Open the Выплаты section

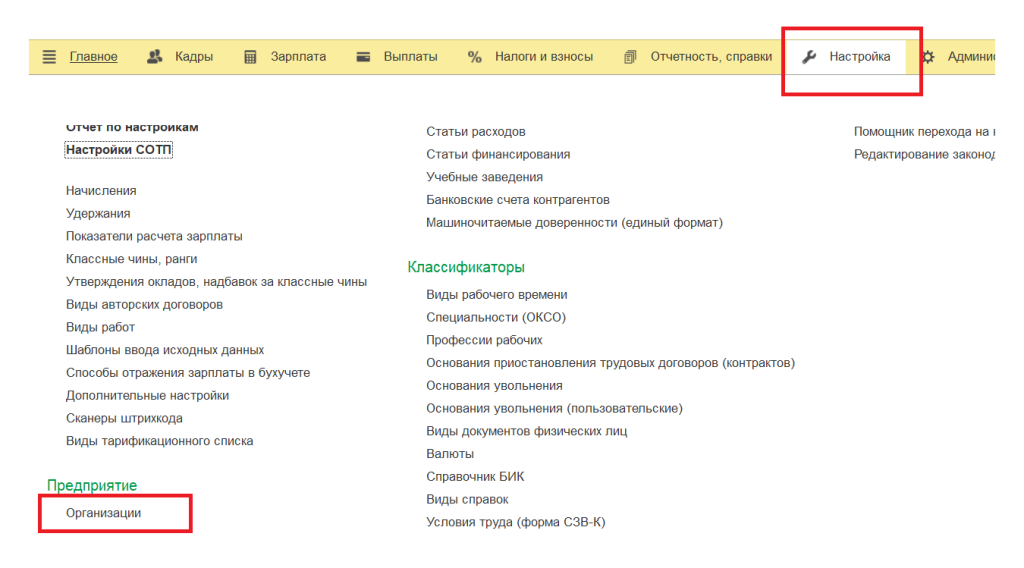tap(411, 57)
